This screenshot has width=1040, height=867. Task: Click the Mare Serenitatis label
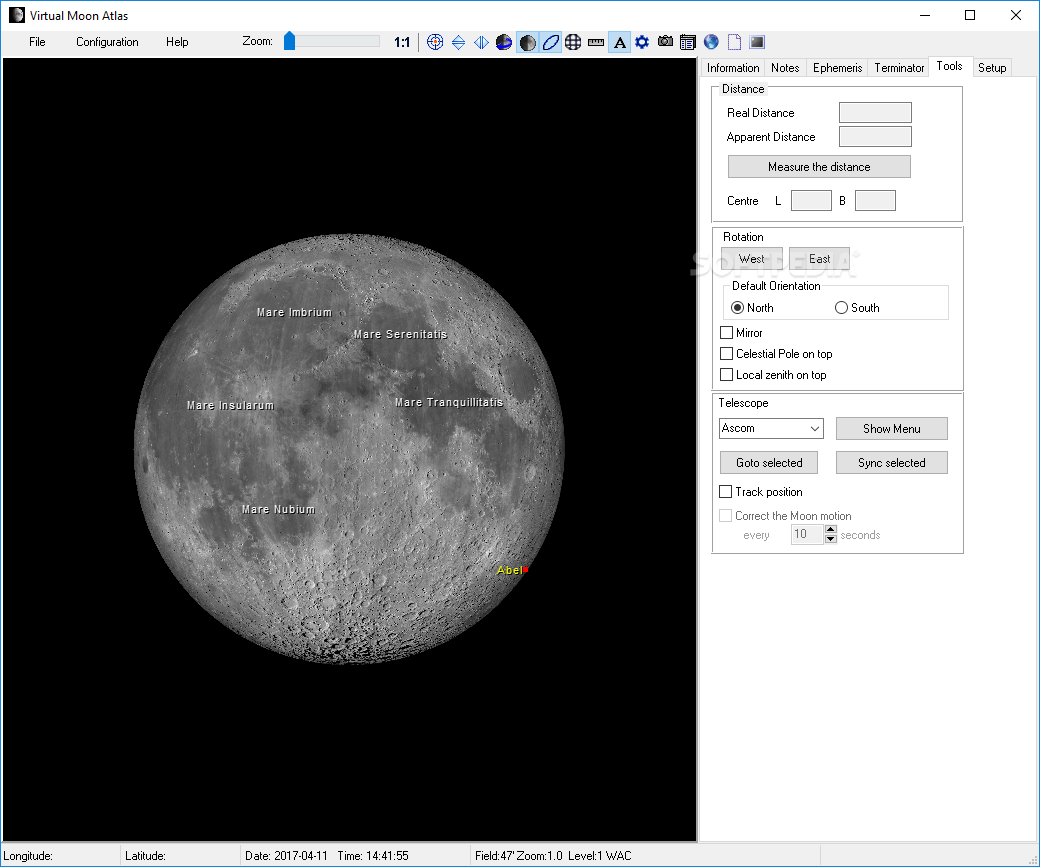401,334
